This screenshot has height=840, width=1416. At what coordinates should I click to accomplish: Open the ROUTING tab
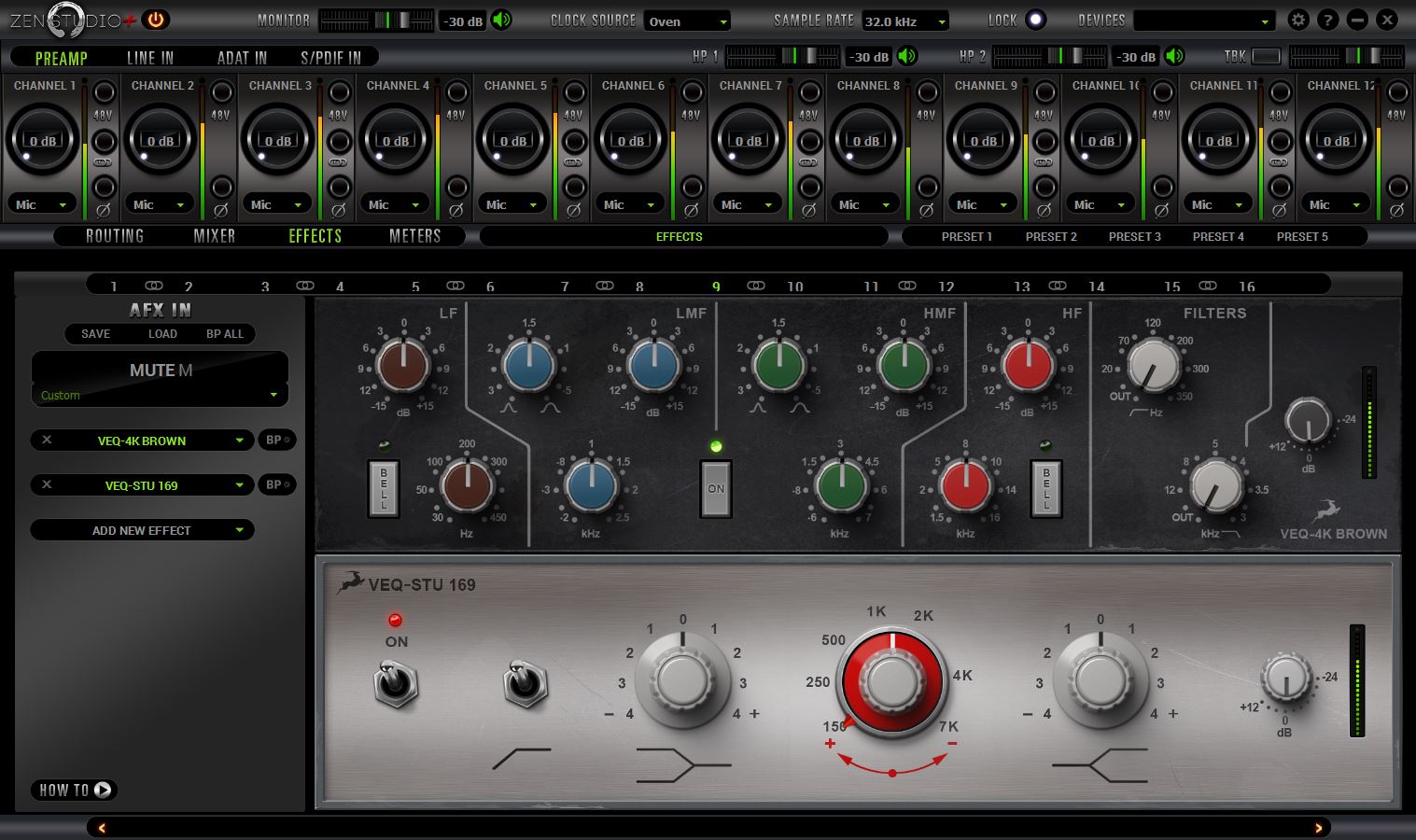coord(115,236)
